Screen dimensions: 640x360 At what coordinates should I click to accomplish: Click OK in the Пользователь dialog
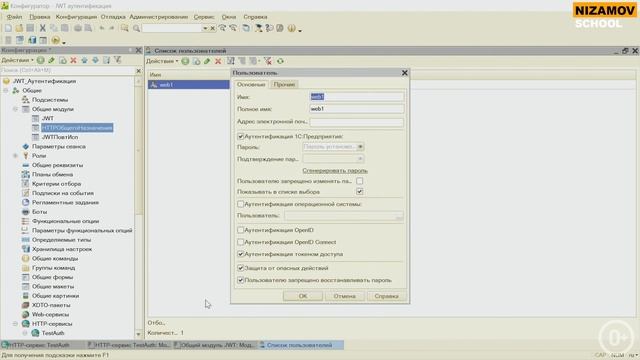(303, 296)
